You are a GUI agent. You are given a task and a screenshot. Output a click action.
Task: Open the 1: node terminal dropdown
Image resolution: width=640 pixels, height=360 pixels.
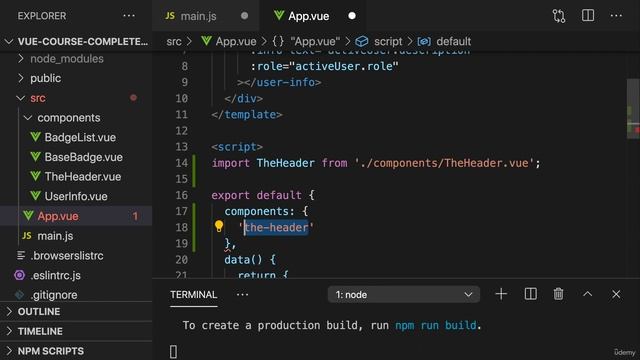404,294
